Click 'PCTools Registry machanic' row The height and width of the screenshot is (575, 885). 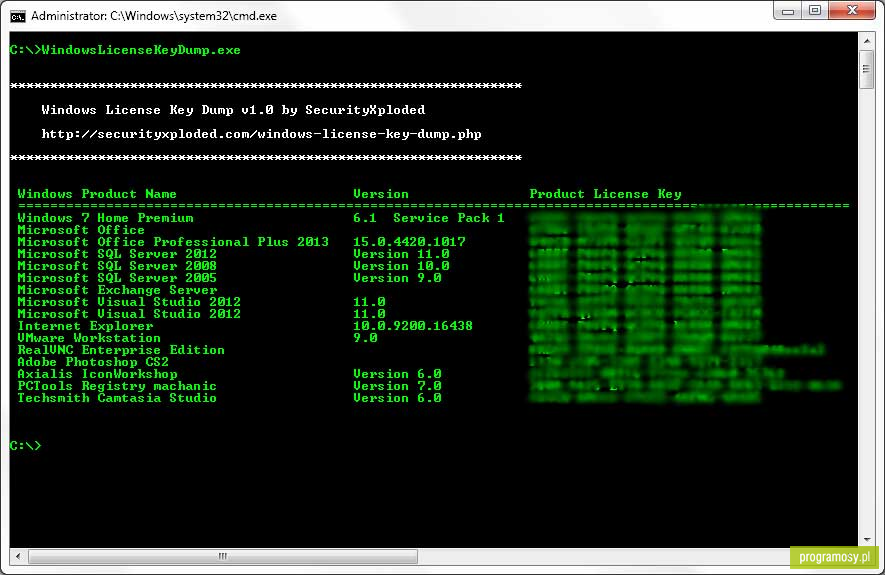(x=117, y=386)
